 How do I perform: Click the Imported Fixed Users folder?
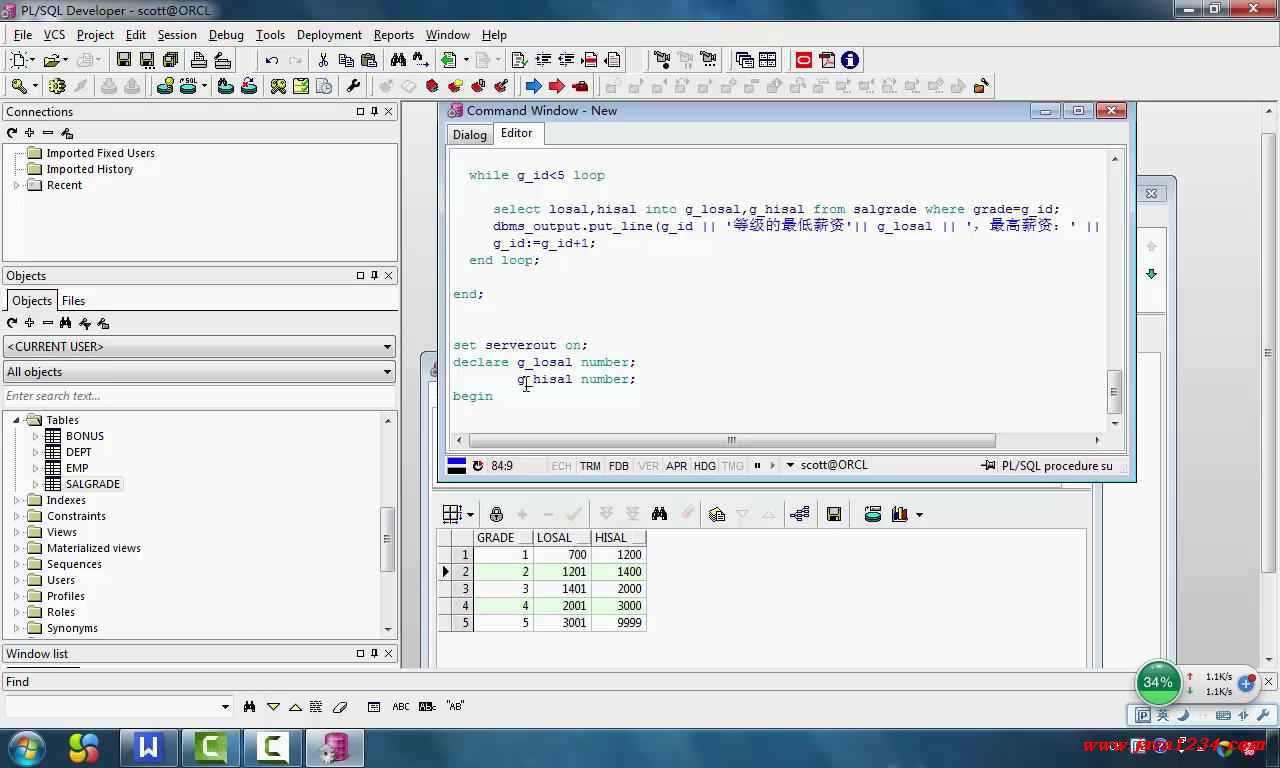(100, 153)
